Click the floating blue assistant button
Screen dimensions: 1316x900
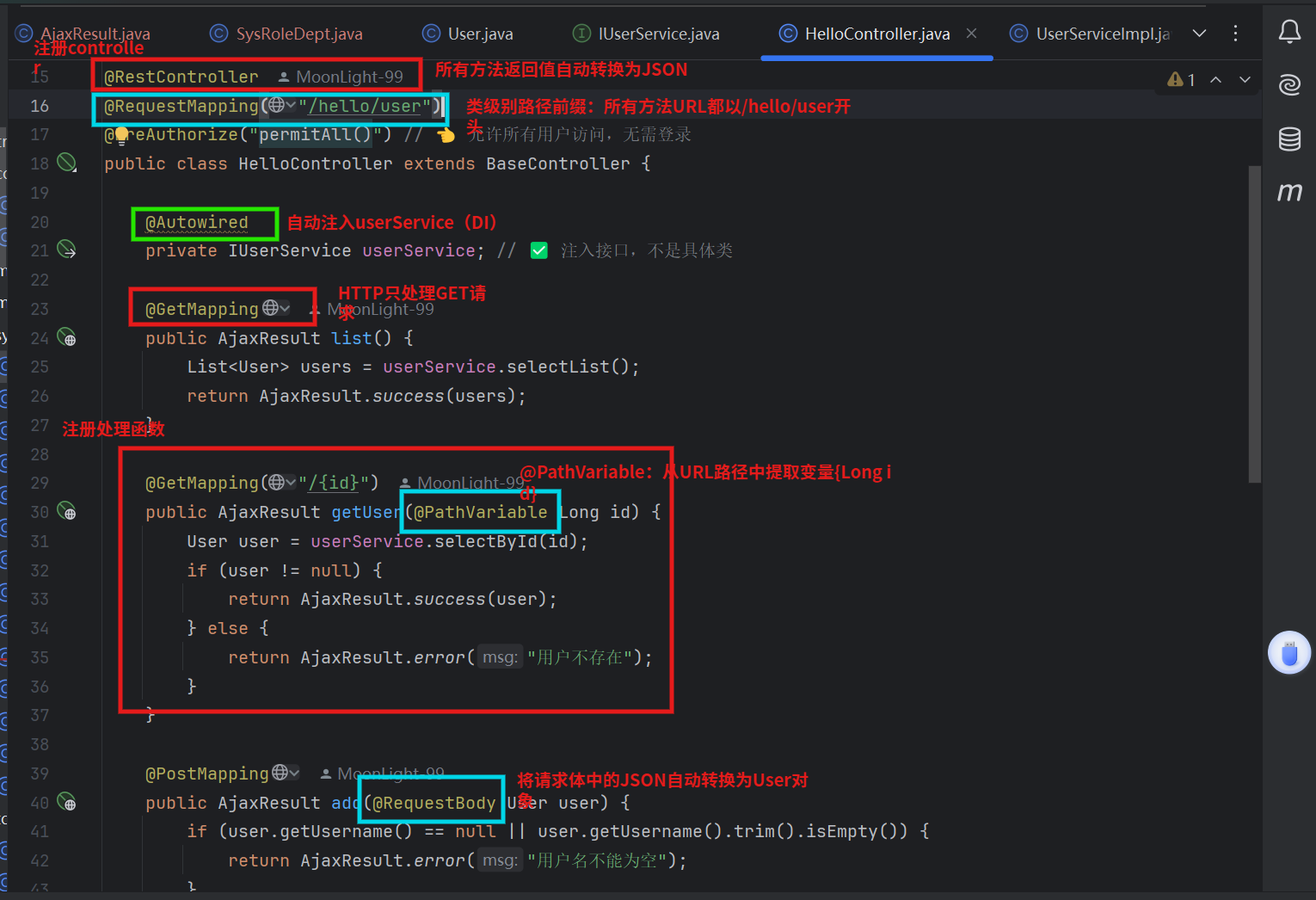(1289, 653)
